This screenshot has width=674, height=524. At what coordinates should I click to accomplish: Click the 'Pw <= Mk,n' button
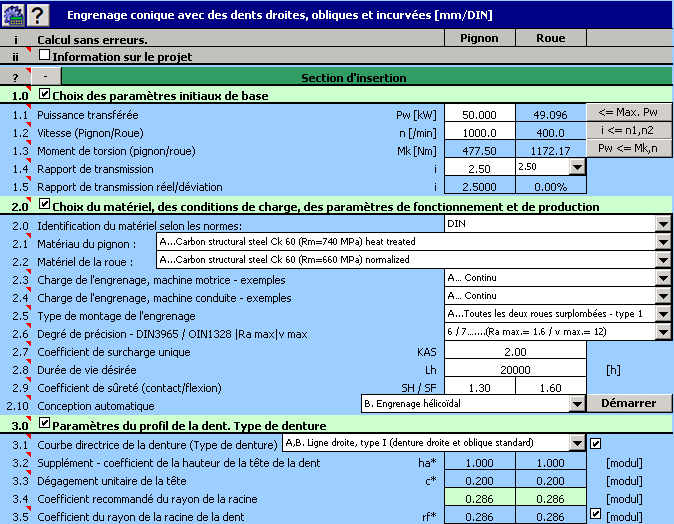[x=628, y=149]
